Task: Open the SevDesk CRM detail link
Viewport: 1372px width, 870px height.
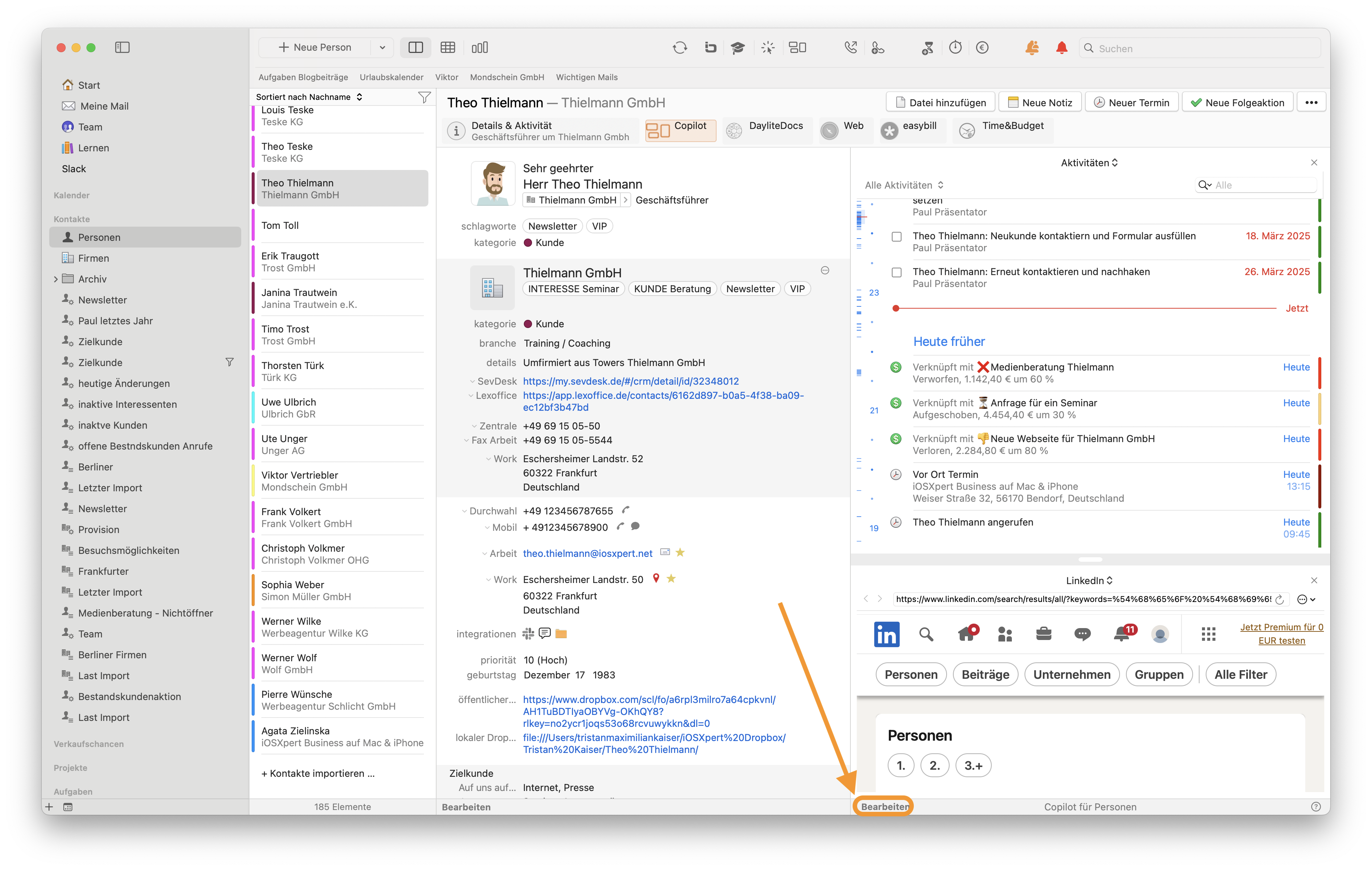Action: pyautogui.click(x=631, y=381)
